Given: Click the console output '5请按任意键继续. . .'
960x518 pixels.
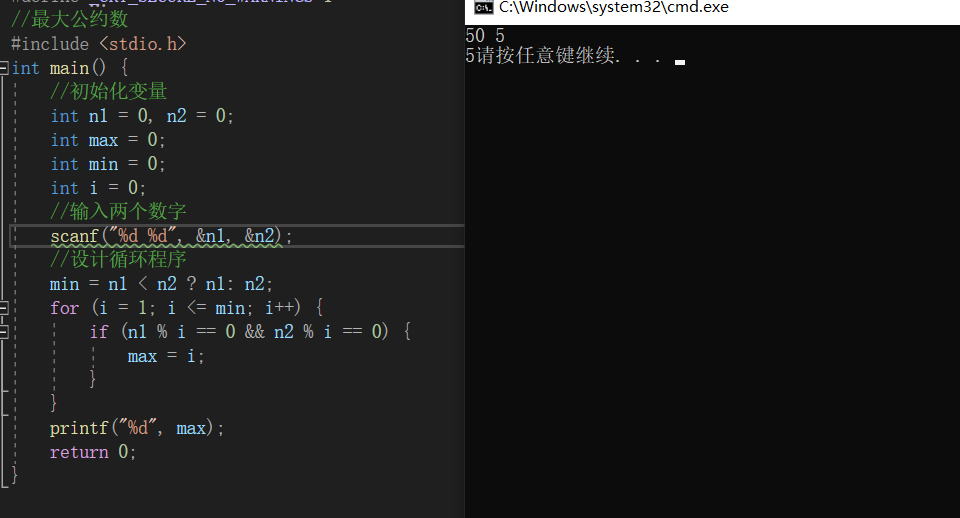Looking at the screenshot, I should coord(564,56).
